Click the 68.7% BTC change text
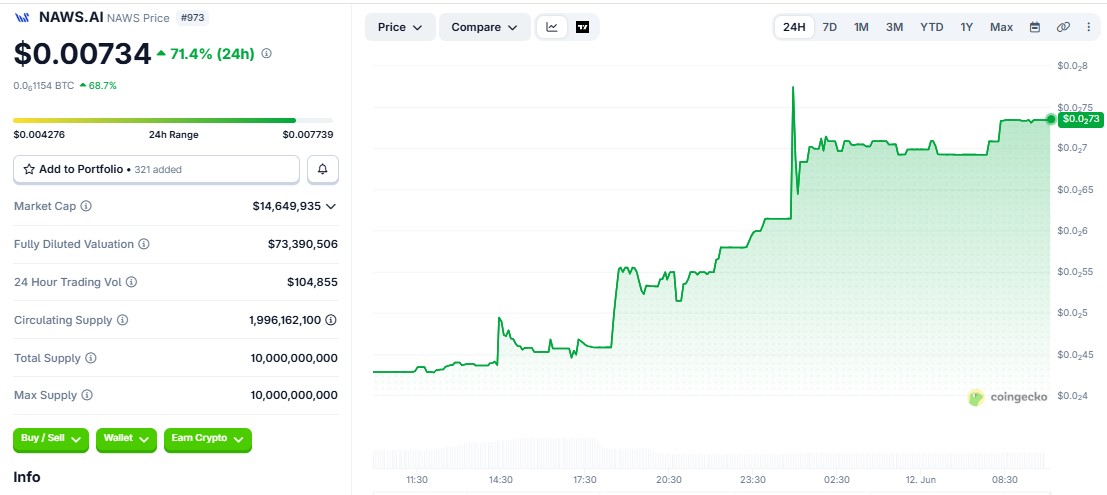This screenshot has width=1107, height=495. coord(102,85)
